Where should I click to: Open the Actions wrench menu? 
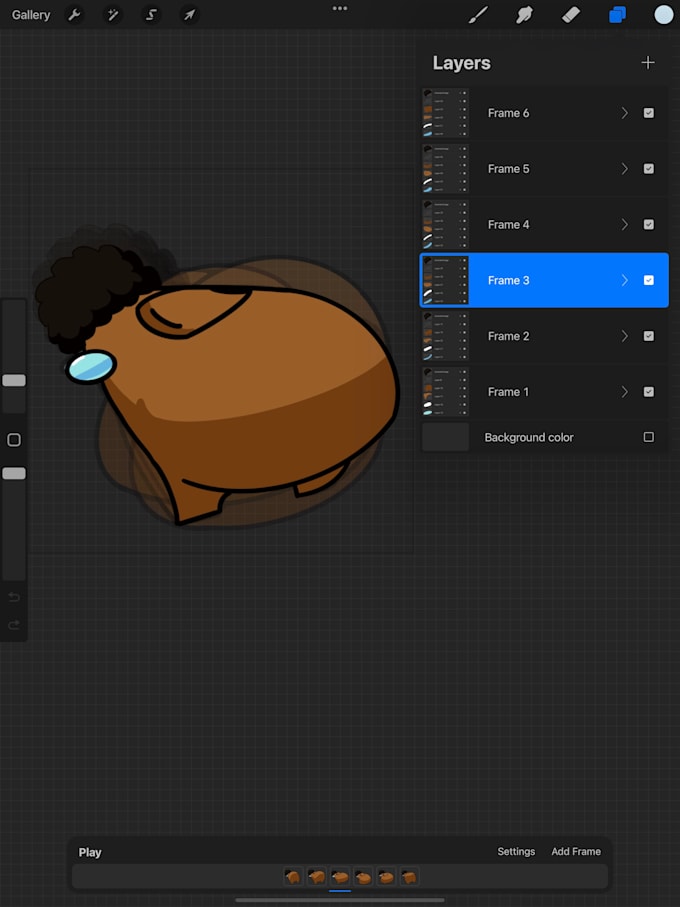74,15
